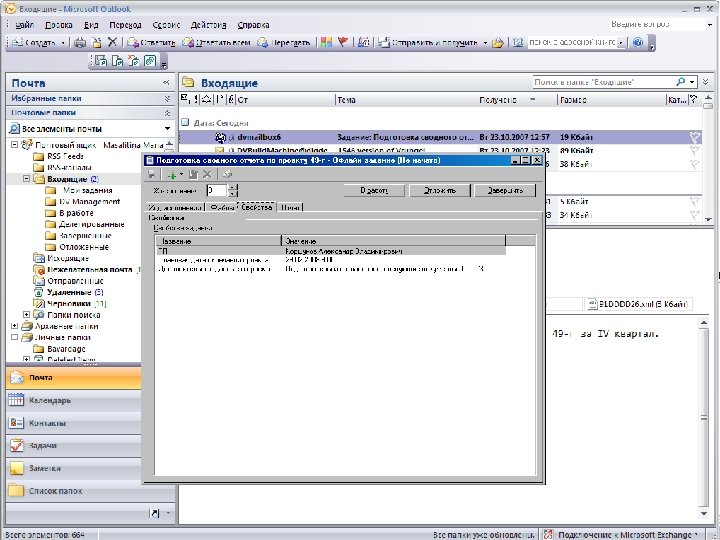This screenshot has width=720, height=540.
Task: Toggle flag on the 38 Кбайт message row
Action: click(x=694, y=164)
